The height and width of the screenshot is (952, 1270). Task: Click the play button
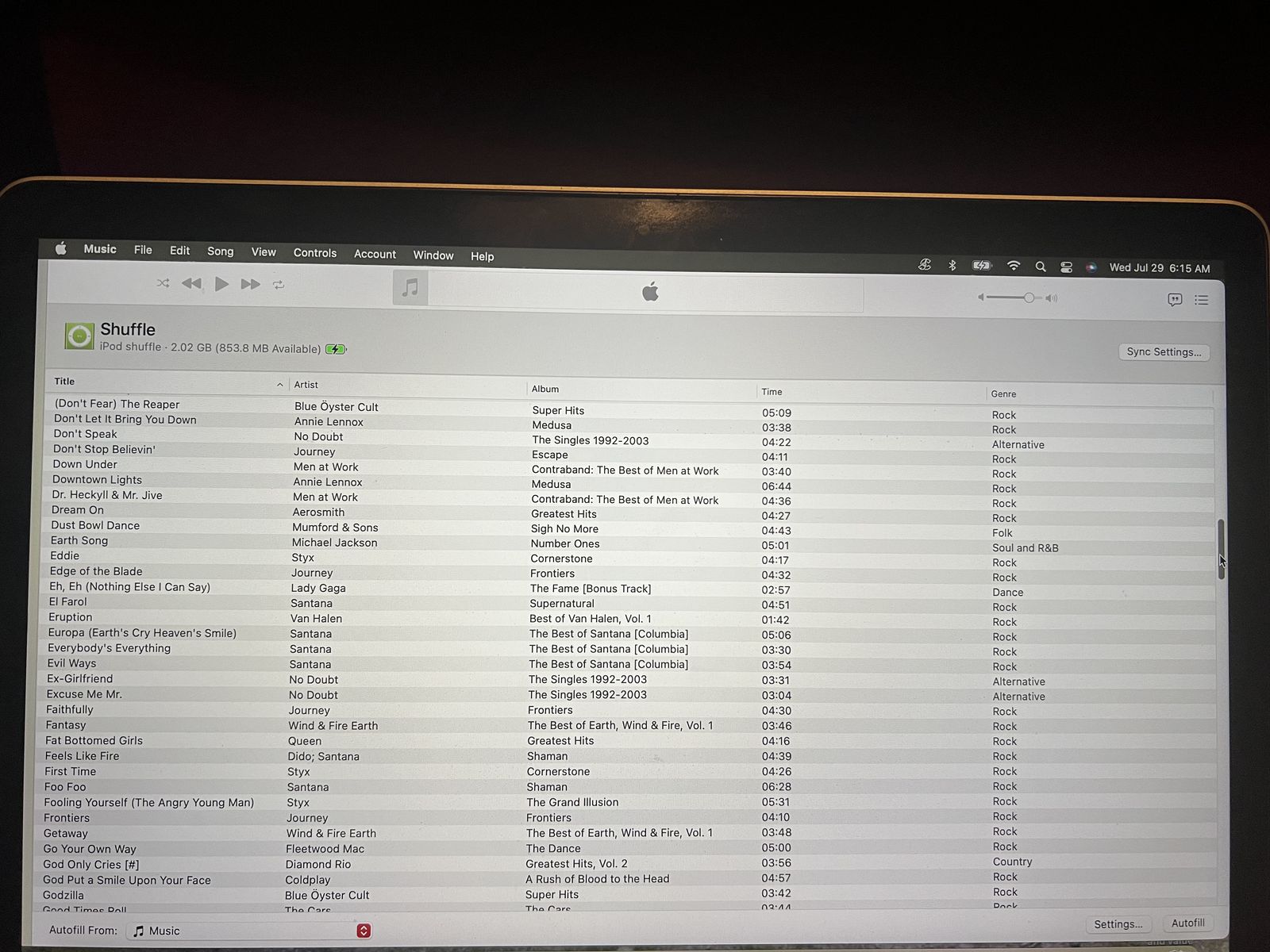(221, 284)
